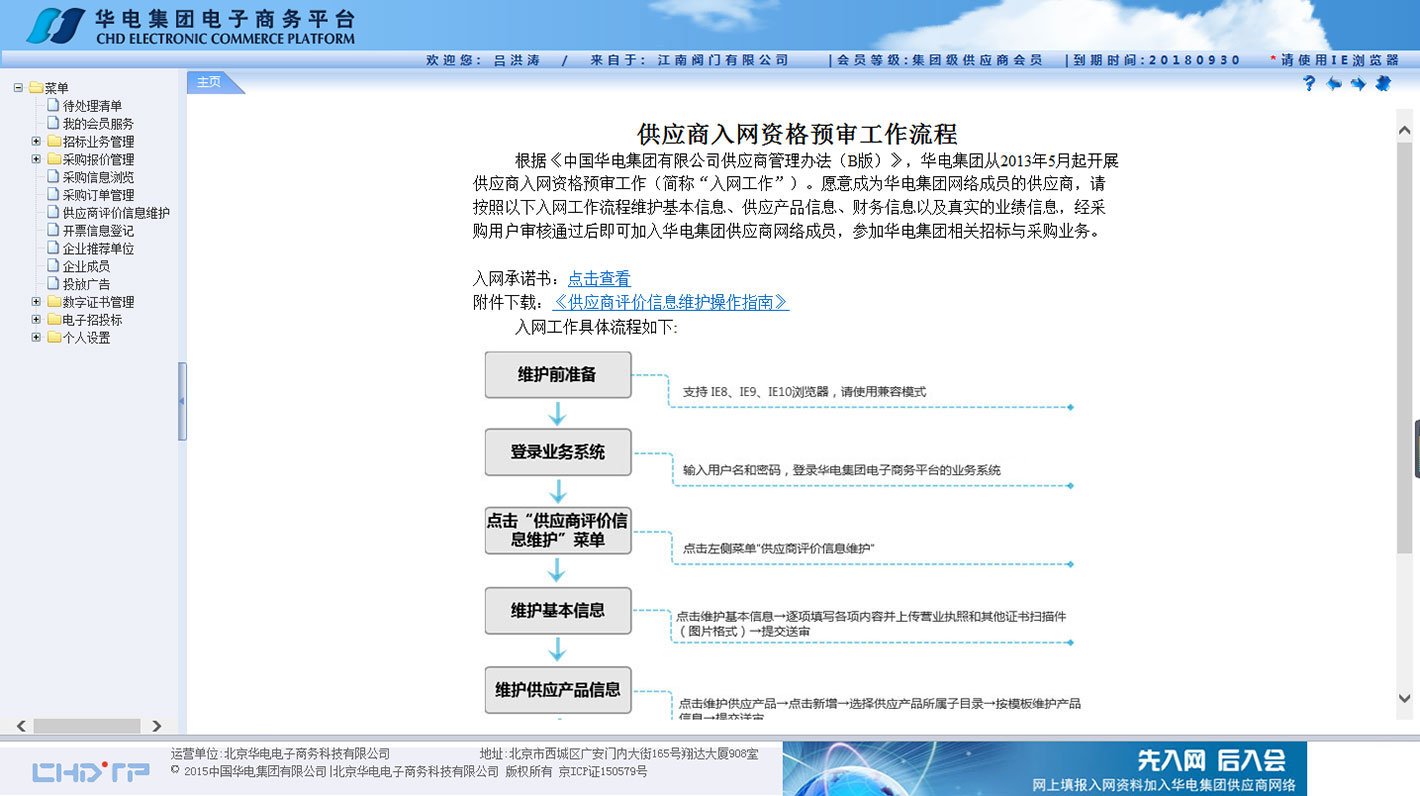Click the 输入用户名和密码 step description
Viewport: 1420px width, 796px height.
[842, 470]
